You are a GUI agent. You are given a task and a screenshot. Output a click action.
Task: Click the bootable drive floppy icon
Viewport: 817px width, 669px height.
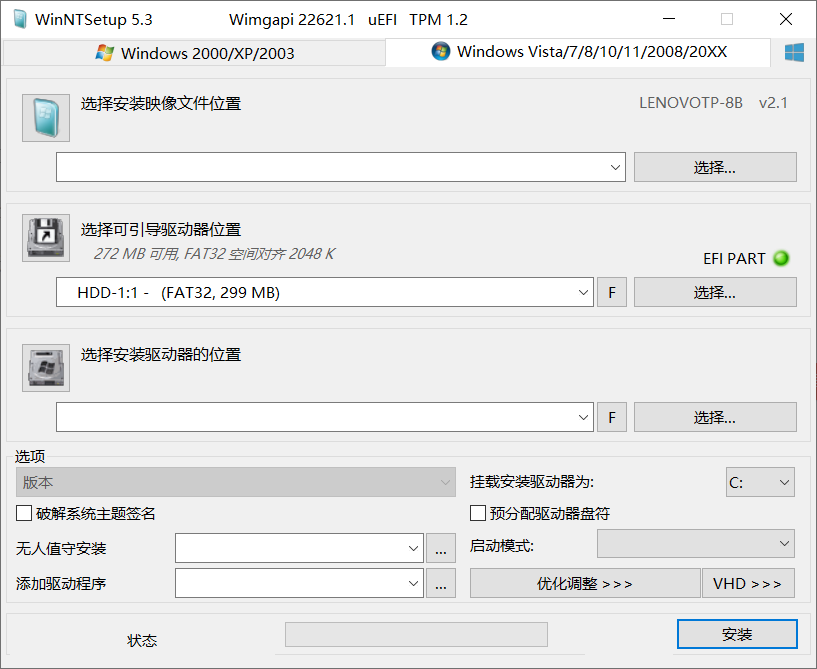[x=46, y=238]
